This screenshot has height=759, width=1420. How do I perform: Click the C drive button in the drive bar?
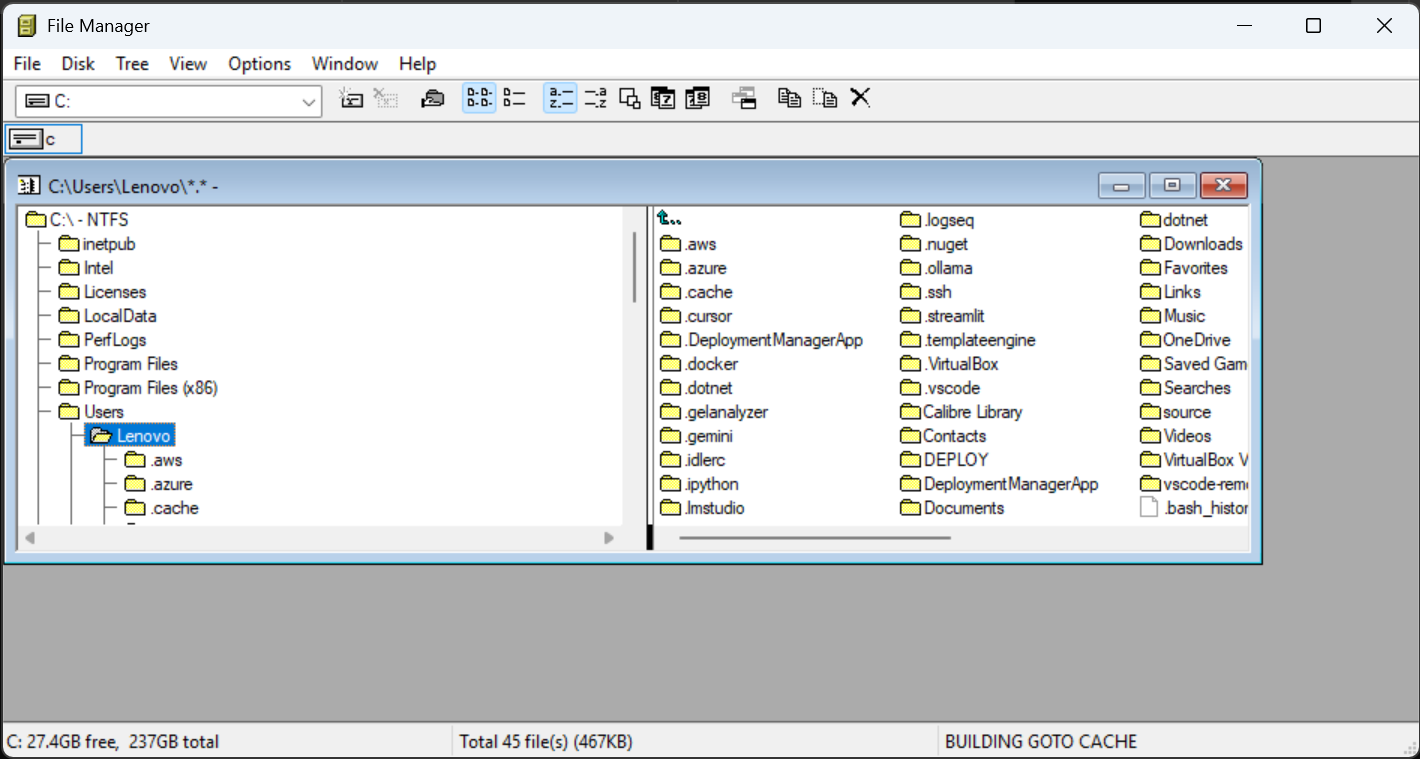tap(43, 138)
